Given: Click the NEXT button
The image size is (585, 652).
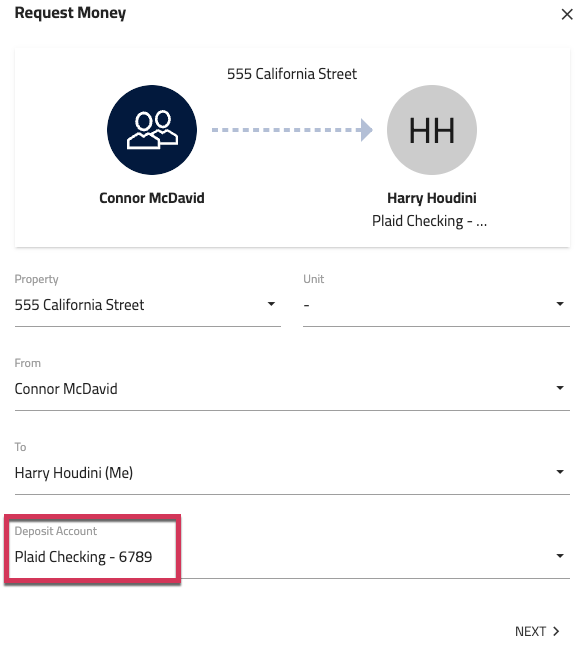Looking at the screenshot, I should [537, 631].
